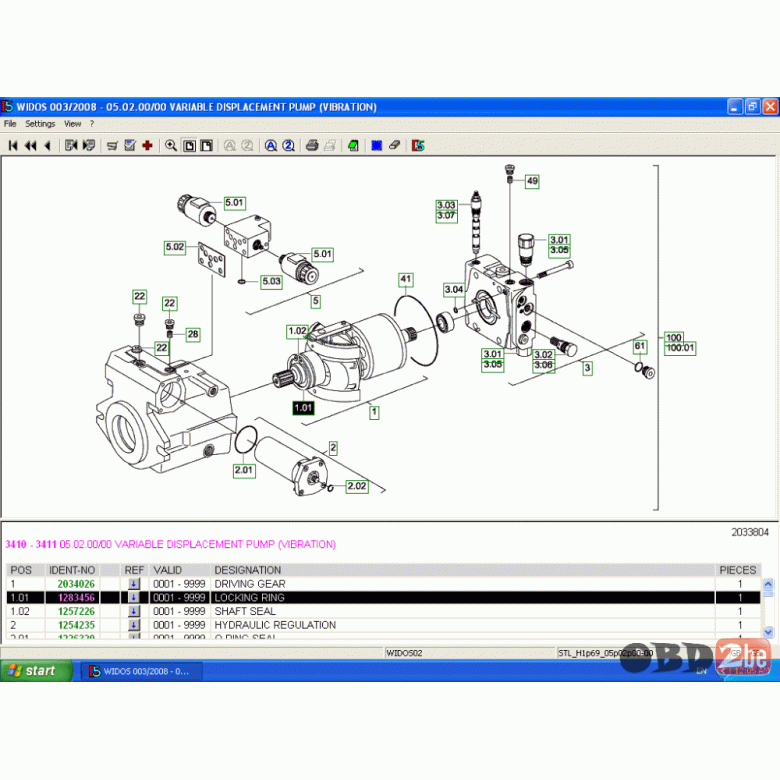780x780 pixels.
Task: Click diagram label 1.01
Action: point(303,408)
